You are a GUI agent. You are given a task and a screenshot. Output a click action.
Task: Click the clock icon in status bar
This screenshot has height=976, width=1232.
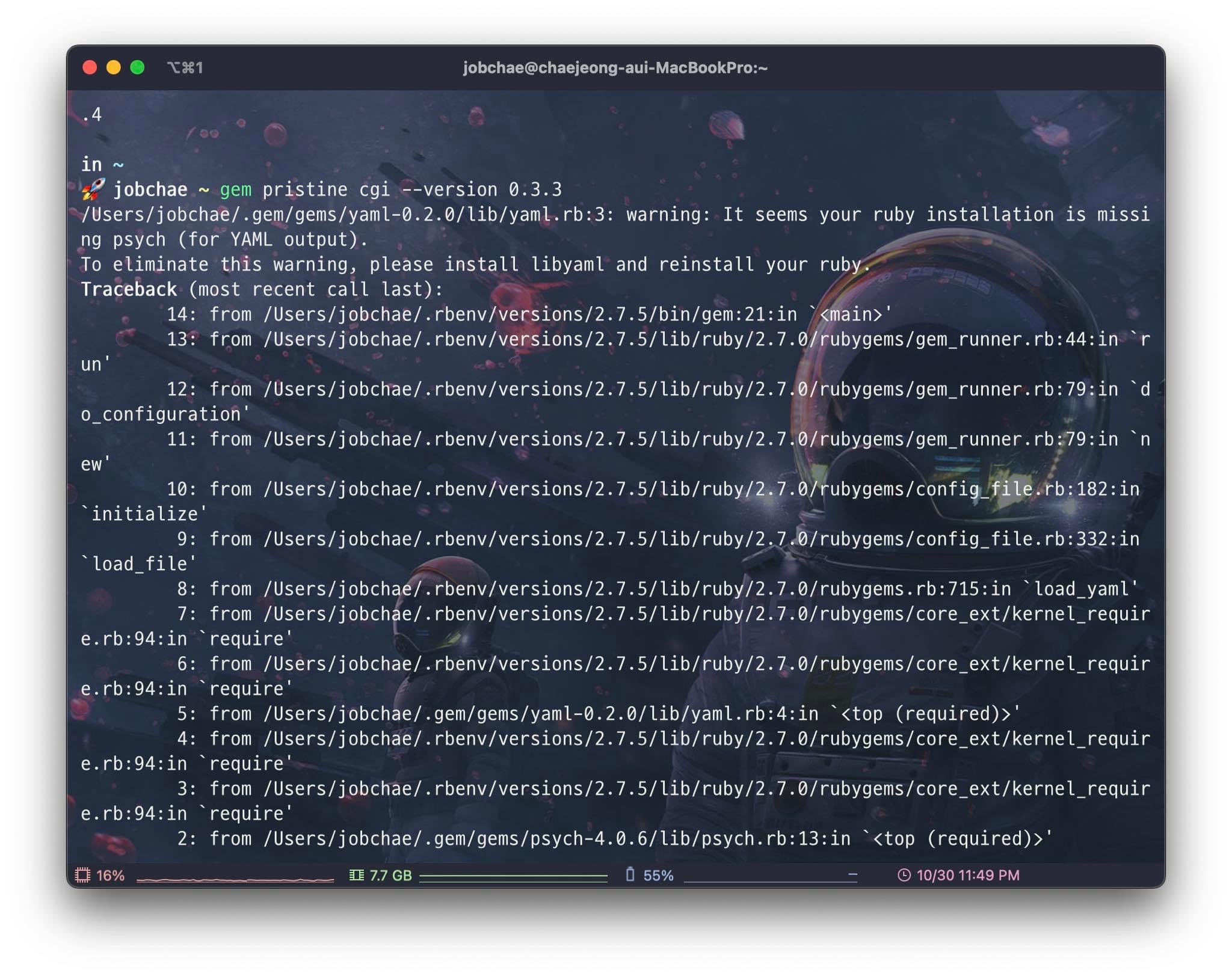pyautogui.click(x=904, y=875)
